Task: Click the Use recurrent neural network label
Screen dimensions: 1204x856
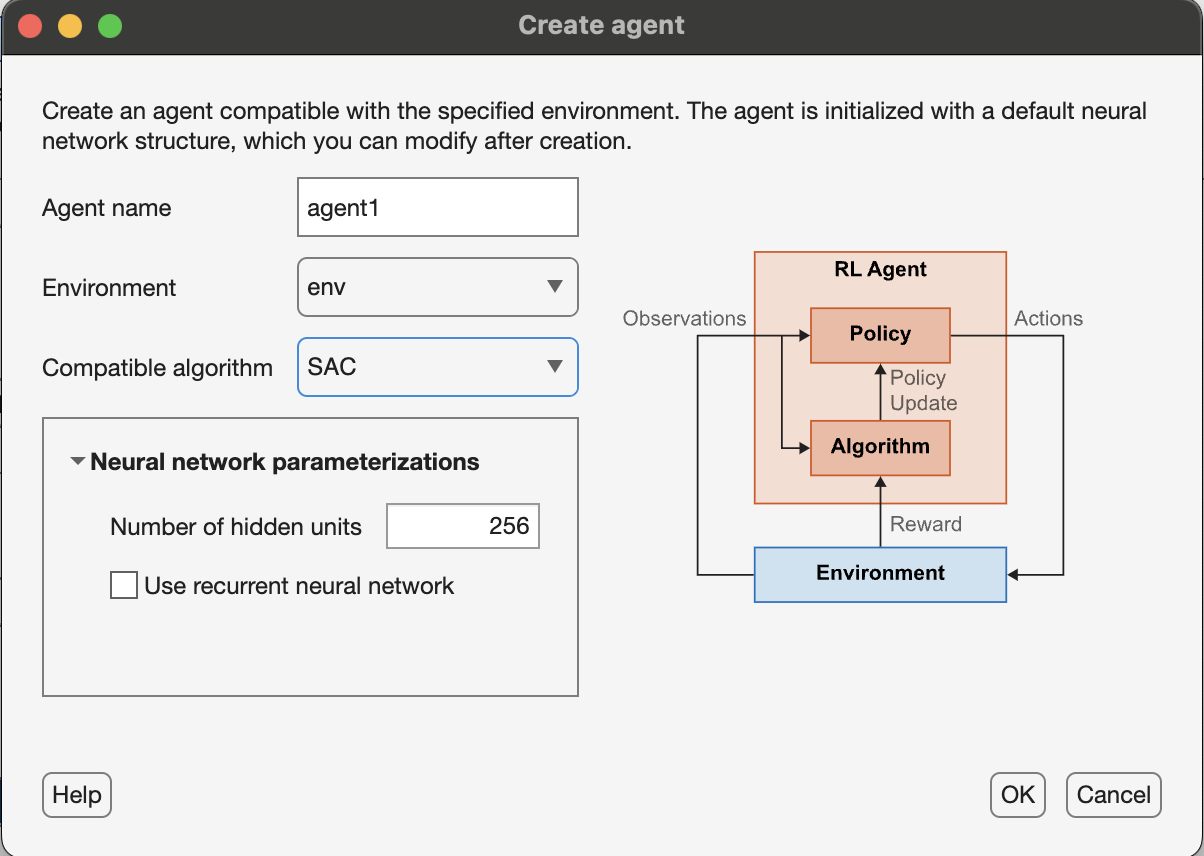Action: click(299, 586)
